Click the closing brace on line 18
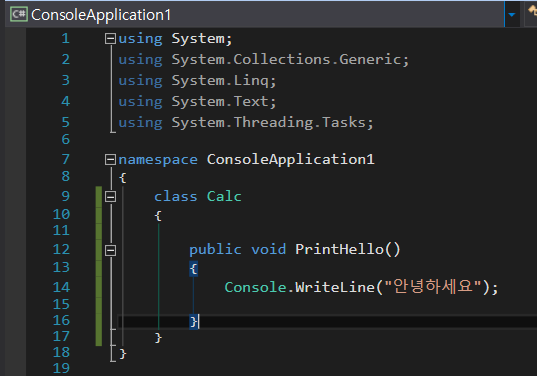 123,354
